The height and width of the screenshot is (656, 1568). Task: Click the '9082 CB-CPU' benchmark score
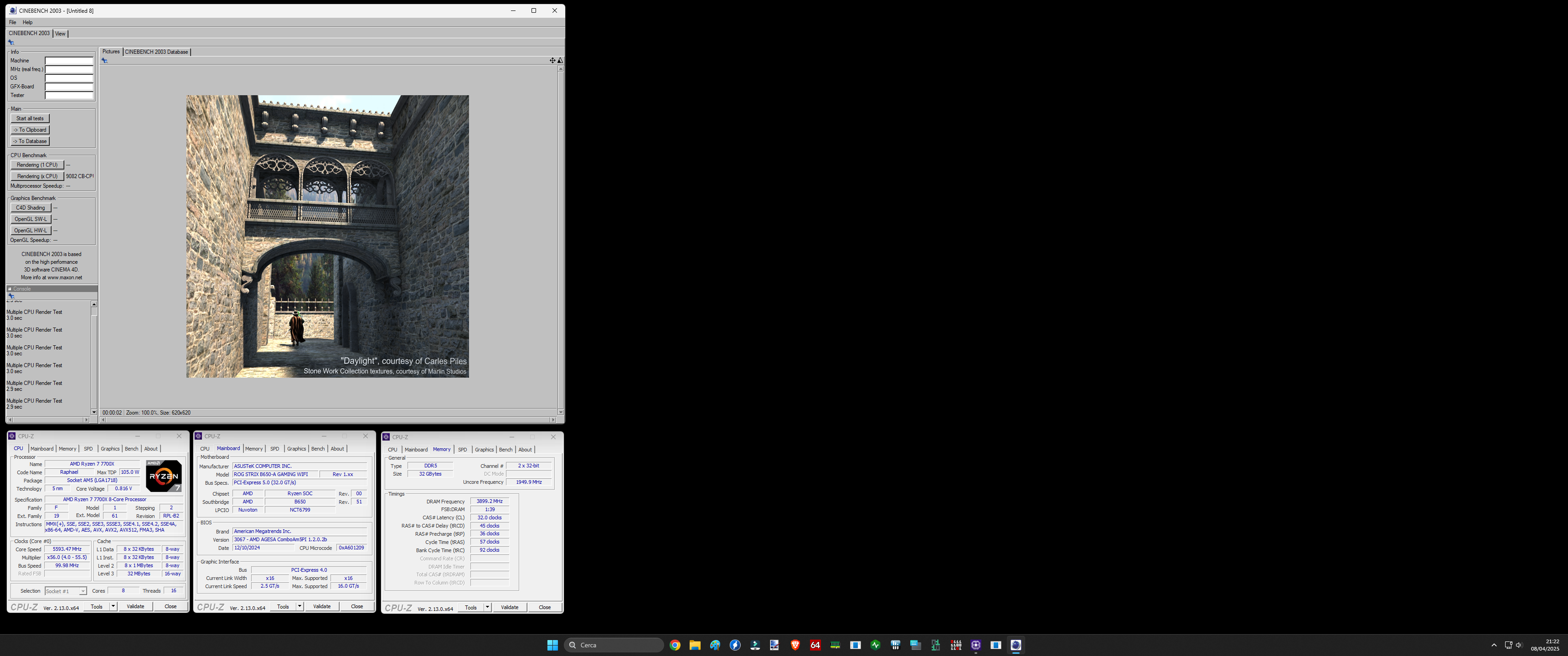pyautogui.click(x=80, y=176)
